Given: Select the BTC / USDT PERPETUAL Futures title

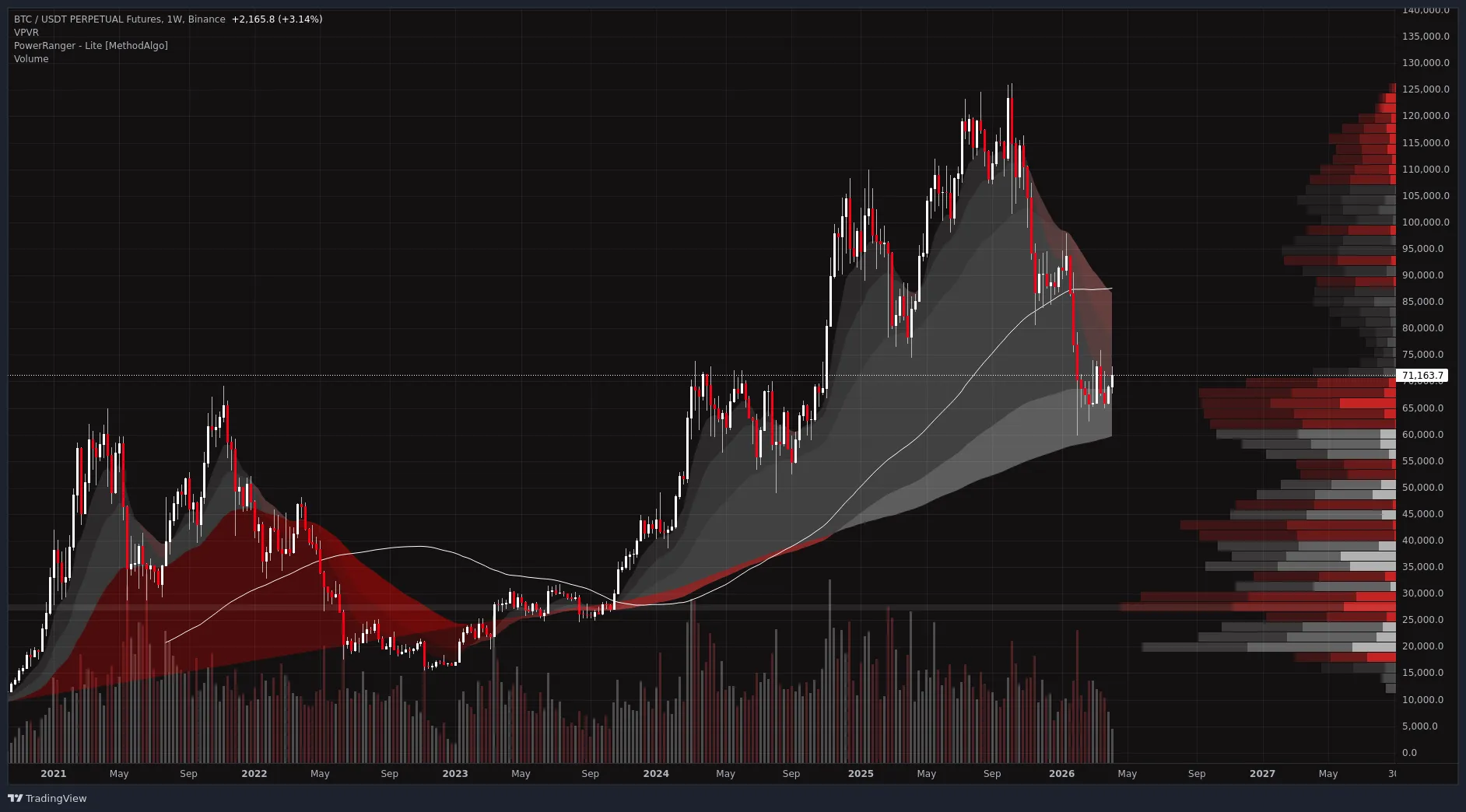Looking at the screenshot, I should (119, 19).
